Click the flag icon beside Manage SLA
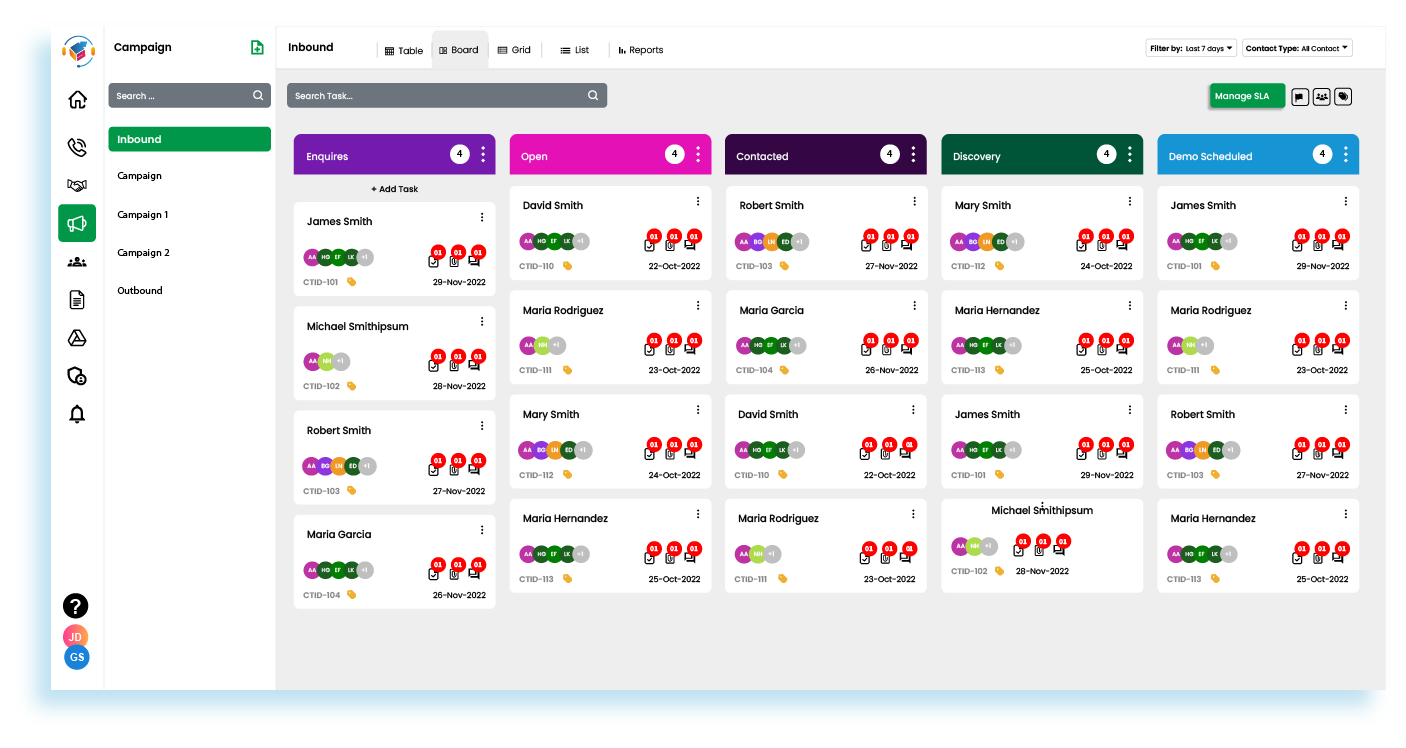Screen dimensions: 1406x748 pyautogui.click(x=1300, y=97)
